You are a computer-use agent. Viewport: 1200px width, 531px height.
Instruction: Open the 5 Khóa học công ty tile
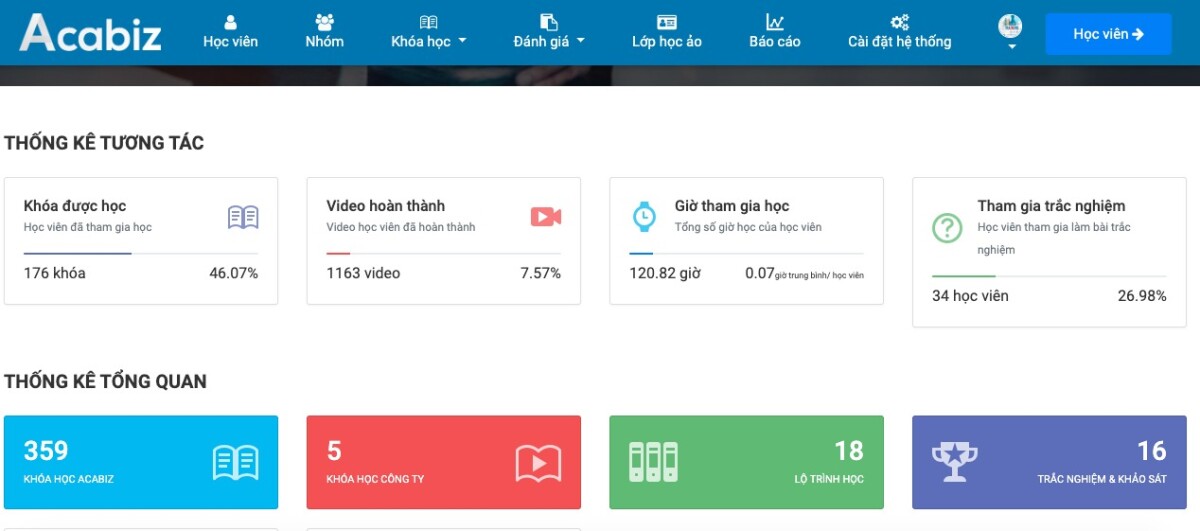(444, 463)
